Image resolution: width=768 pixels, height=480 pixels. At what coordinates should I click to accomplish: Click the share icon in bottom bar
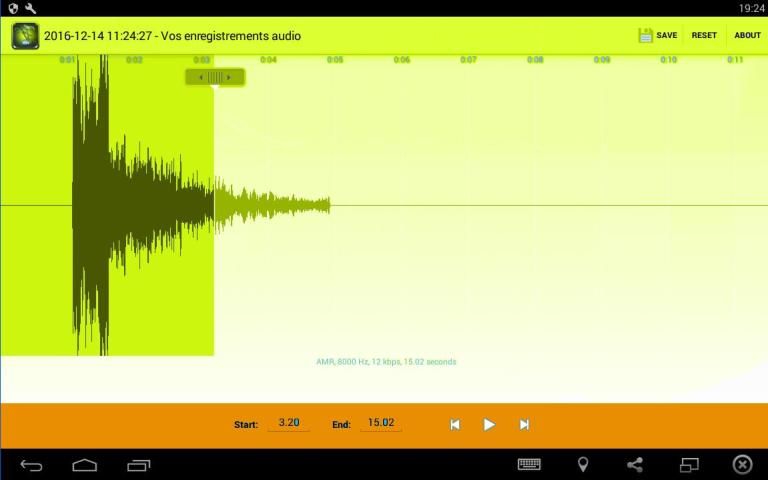(x=635, y=464)
